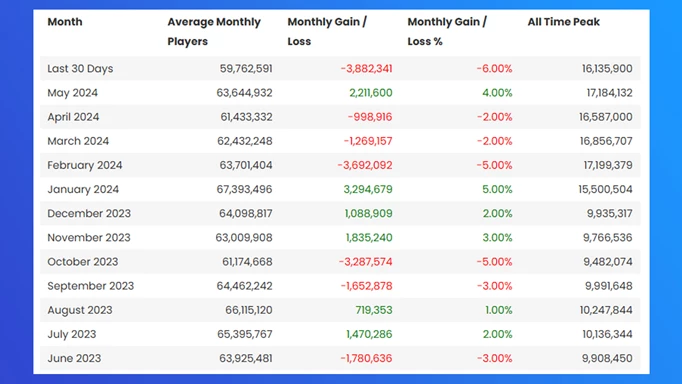Click the April 2024 row label
682x384 pixels.
tap(73, 117)
